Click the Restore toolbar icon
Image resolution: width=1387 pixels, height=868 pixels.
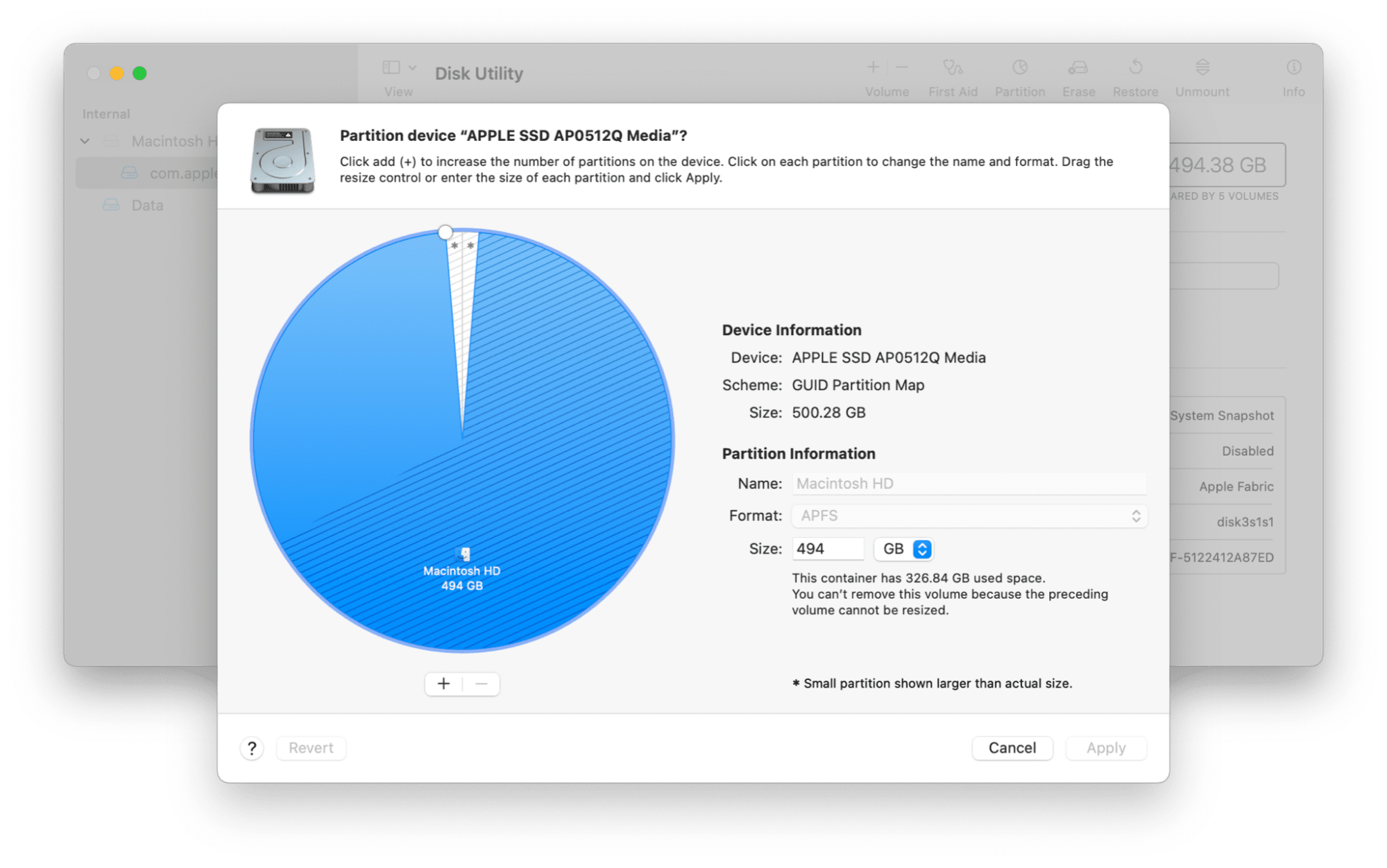click(x=1135, y=67)
